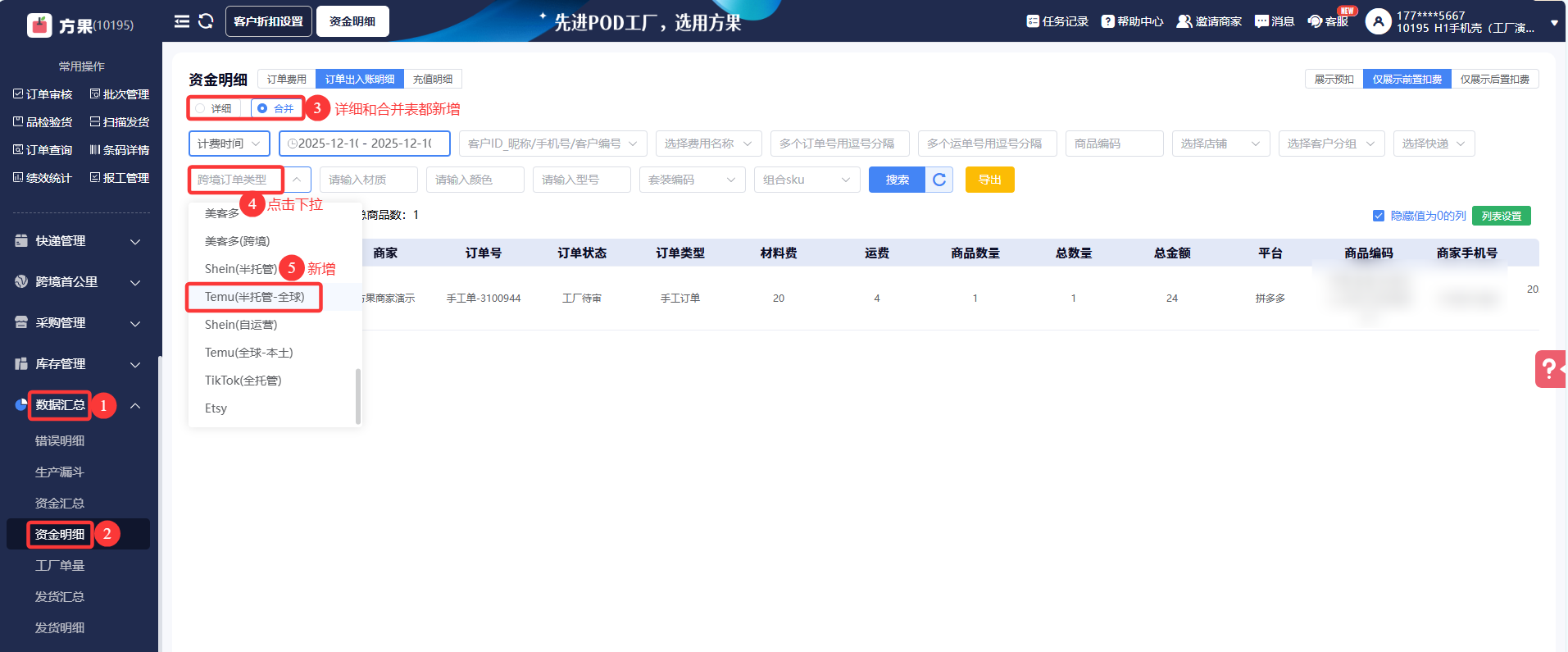Open the help center icon

pos(1107,21)
